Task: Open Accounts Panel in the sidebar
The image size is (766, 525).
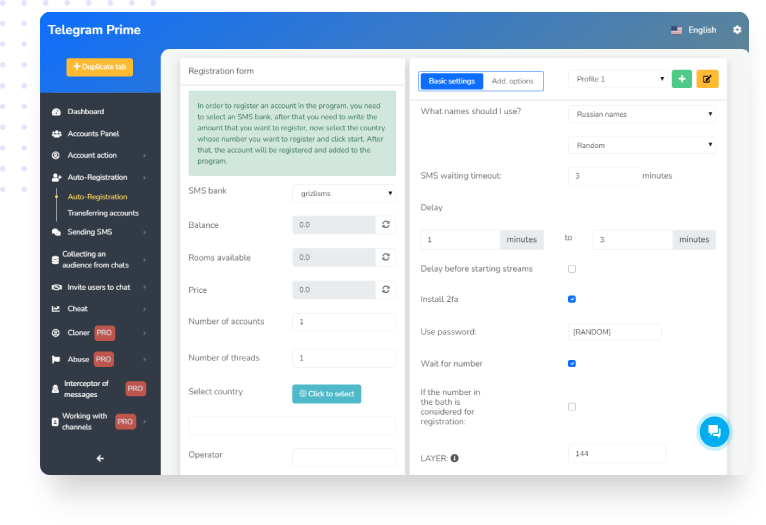Action: [93, 133]
